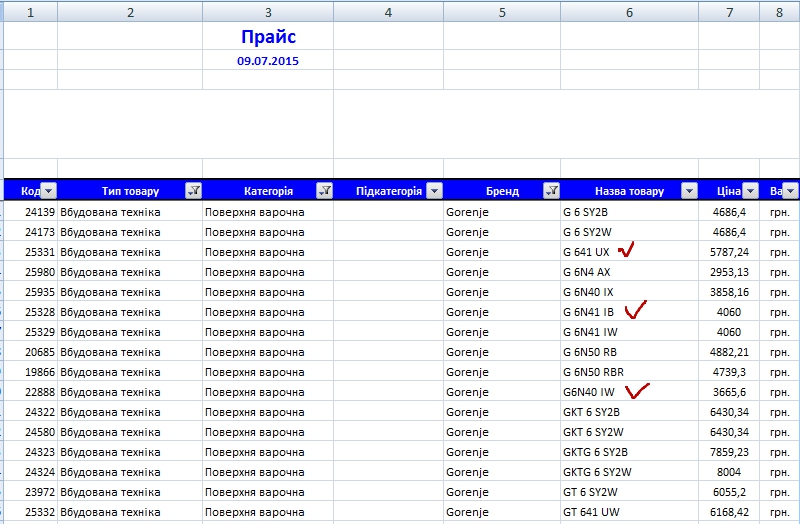
Task: Select price cell 4739,3
Action: 729,371
